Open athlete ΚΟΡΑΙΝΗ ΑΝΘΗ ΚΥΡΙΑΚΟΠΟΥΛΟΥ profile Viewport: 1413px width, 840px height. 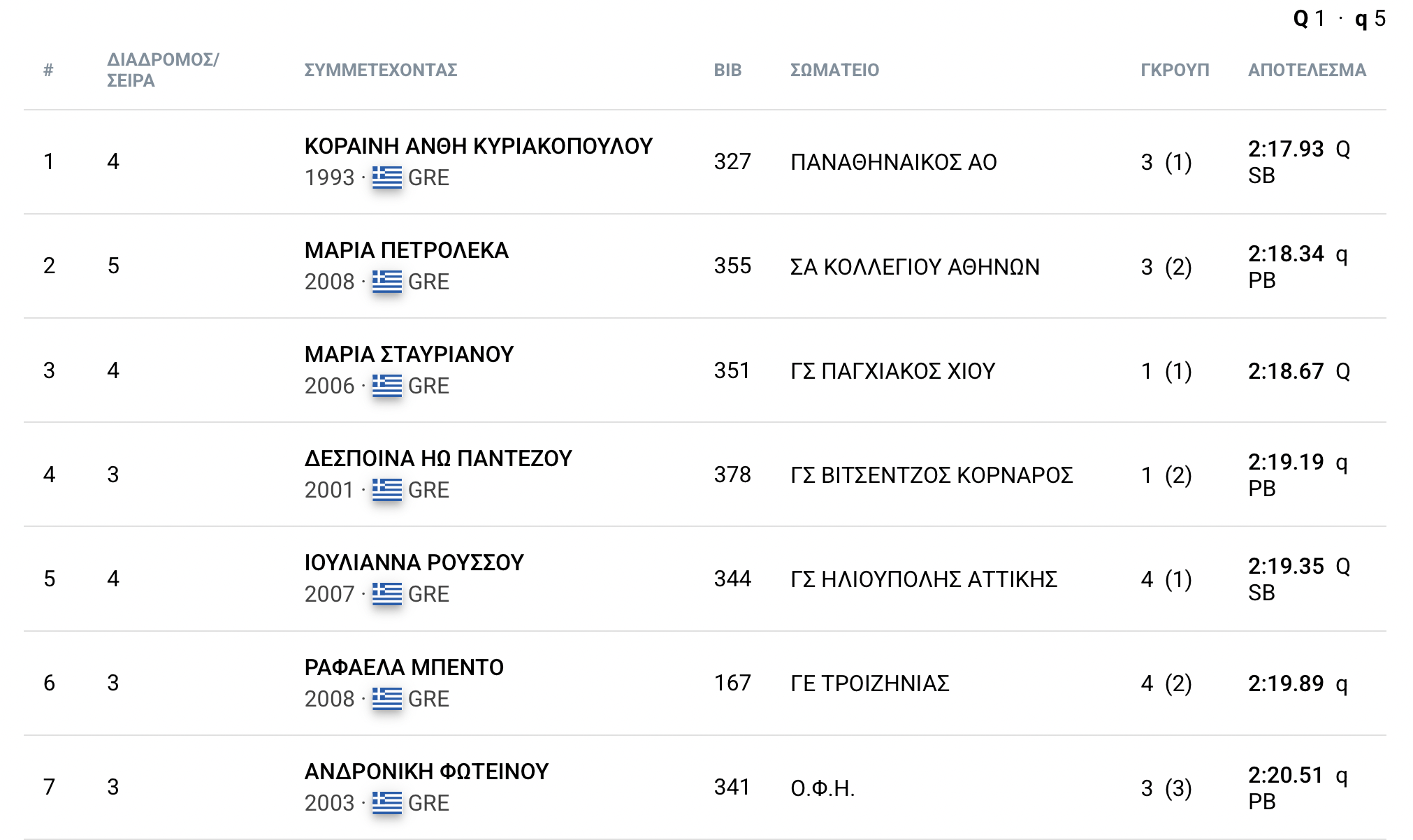[478, 146]
